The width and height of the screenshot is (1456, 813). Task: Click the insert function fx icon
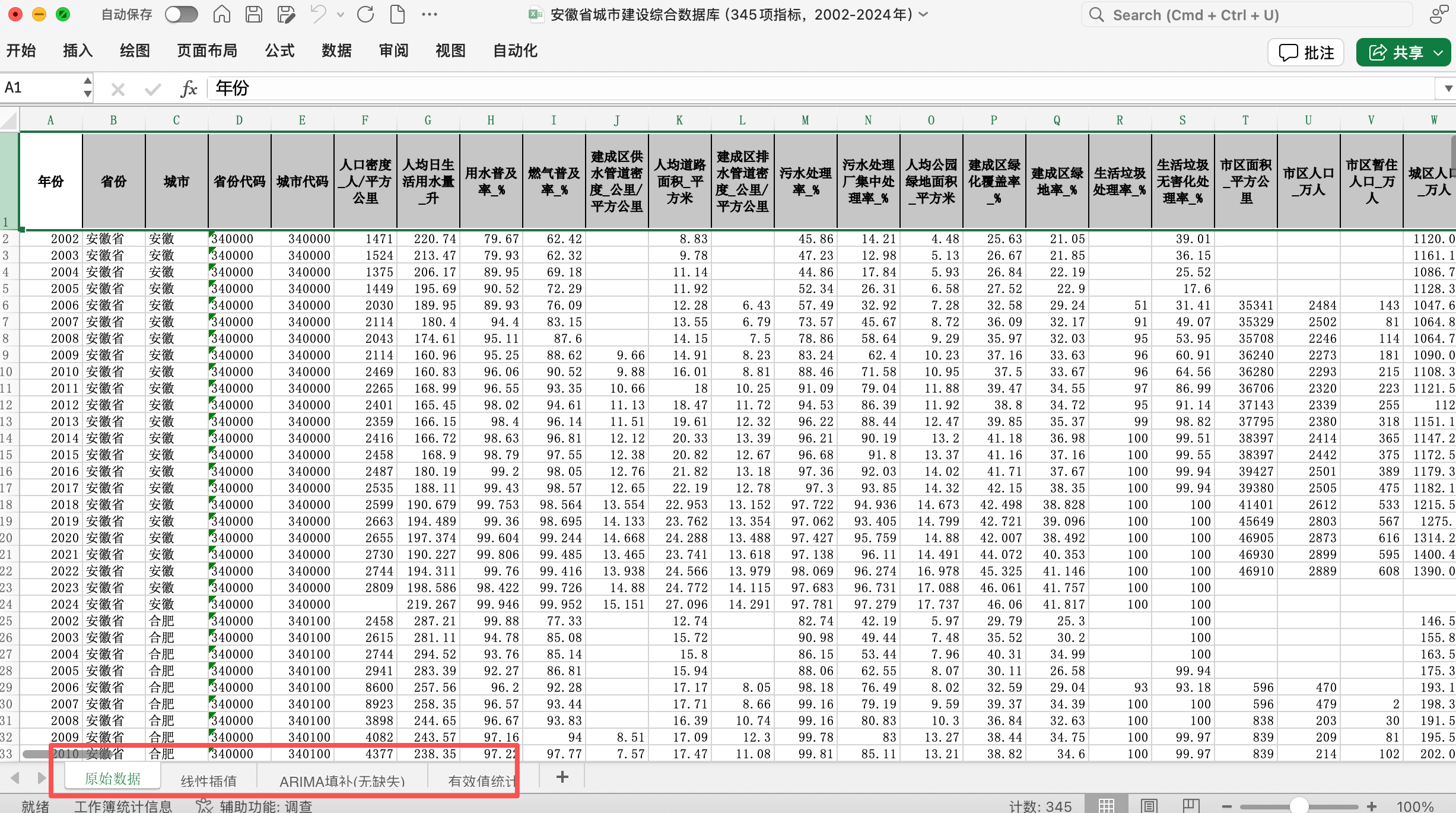click(188, 89)
